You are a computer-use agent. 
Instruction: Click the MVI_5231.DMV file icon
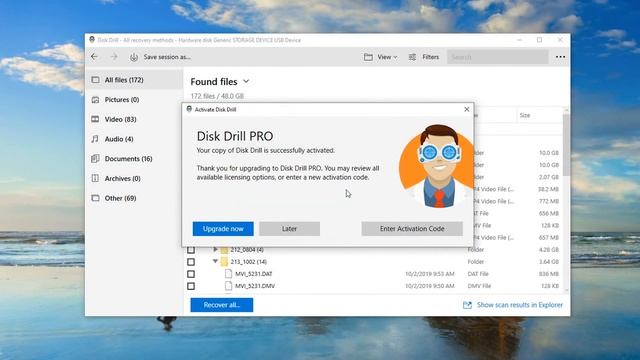229,286
